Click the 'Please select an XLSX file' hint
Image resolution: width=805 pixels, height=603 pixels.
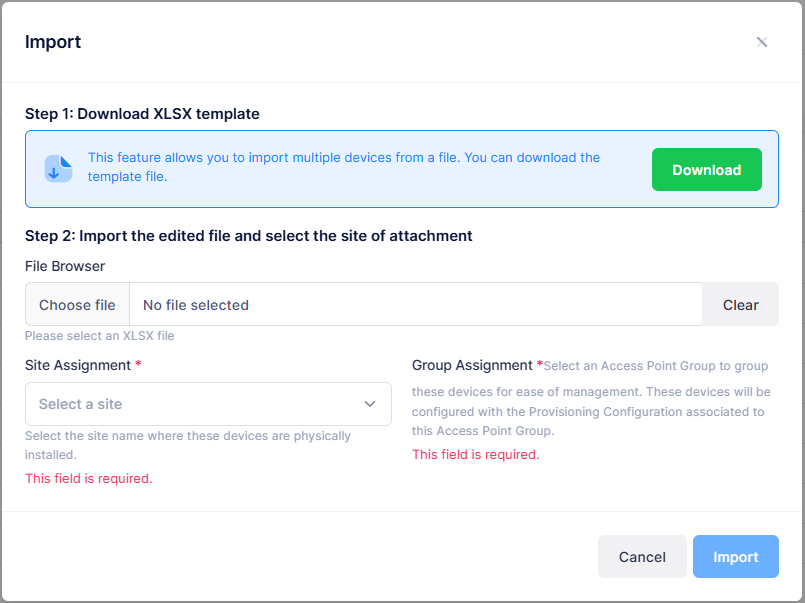100,336
